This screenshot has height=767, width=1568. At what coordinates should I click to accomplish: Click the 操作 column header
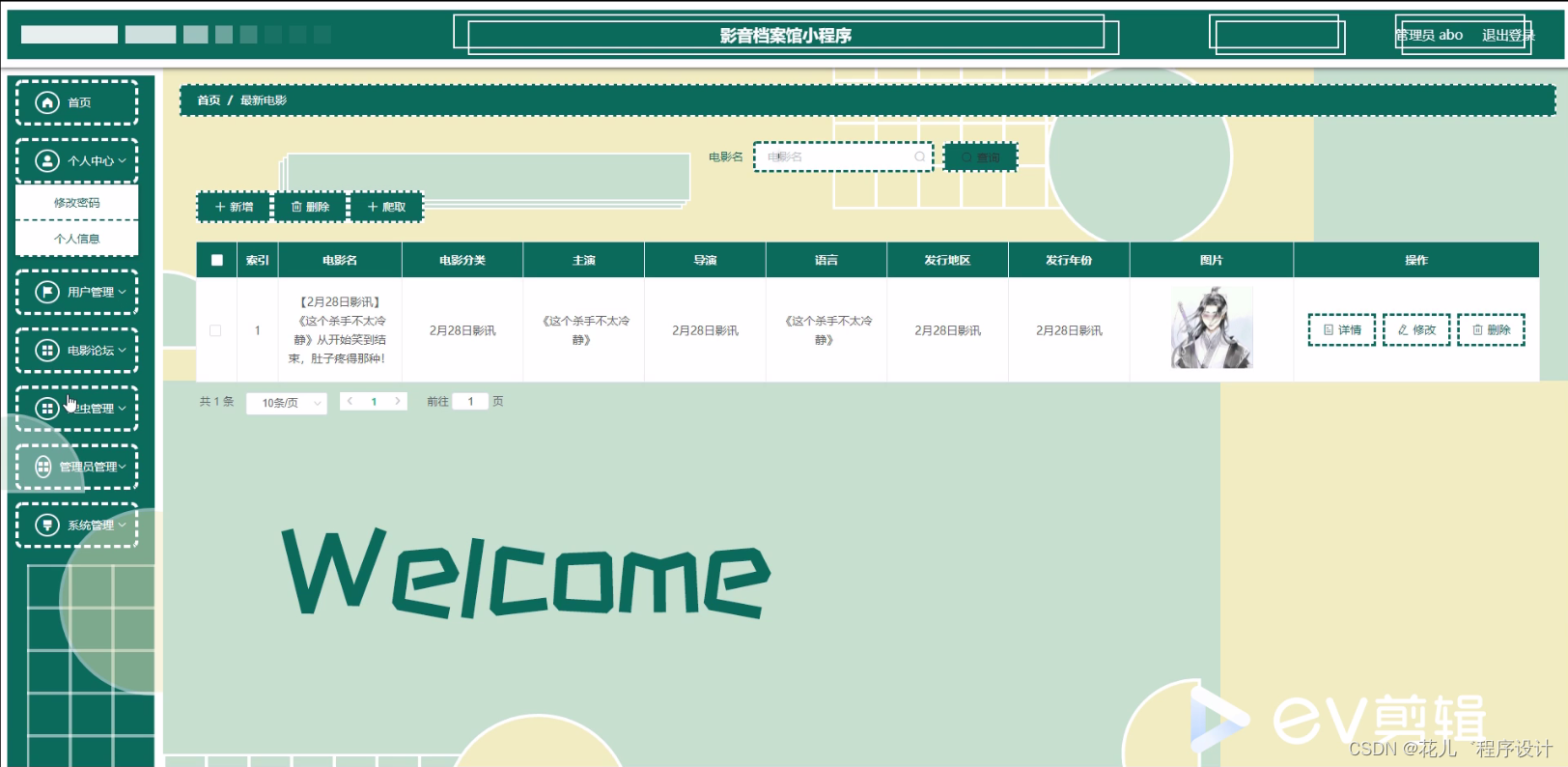coord(1416,260)
